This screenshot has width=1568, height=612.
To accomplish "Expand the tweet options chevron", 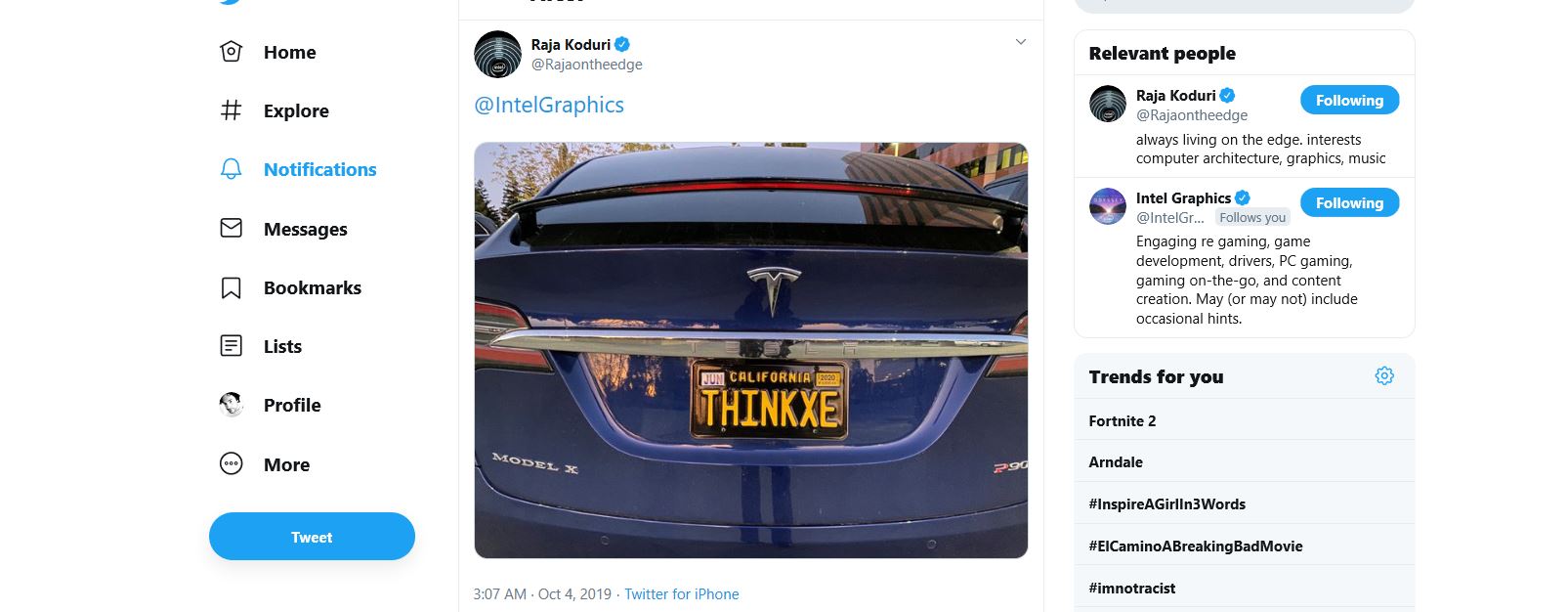I will click(1020, 42).
